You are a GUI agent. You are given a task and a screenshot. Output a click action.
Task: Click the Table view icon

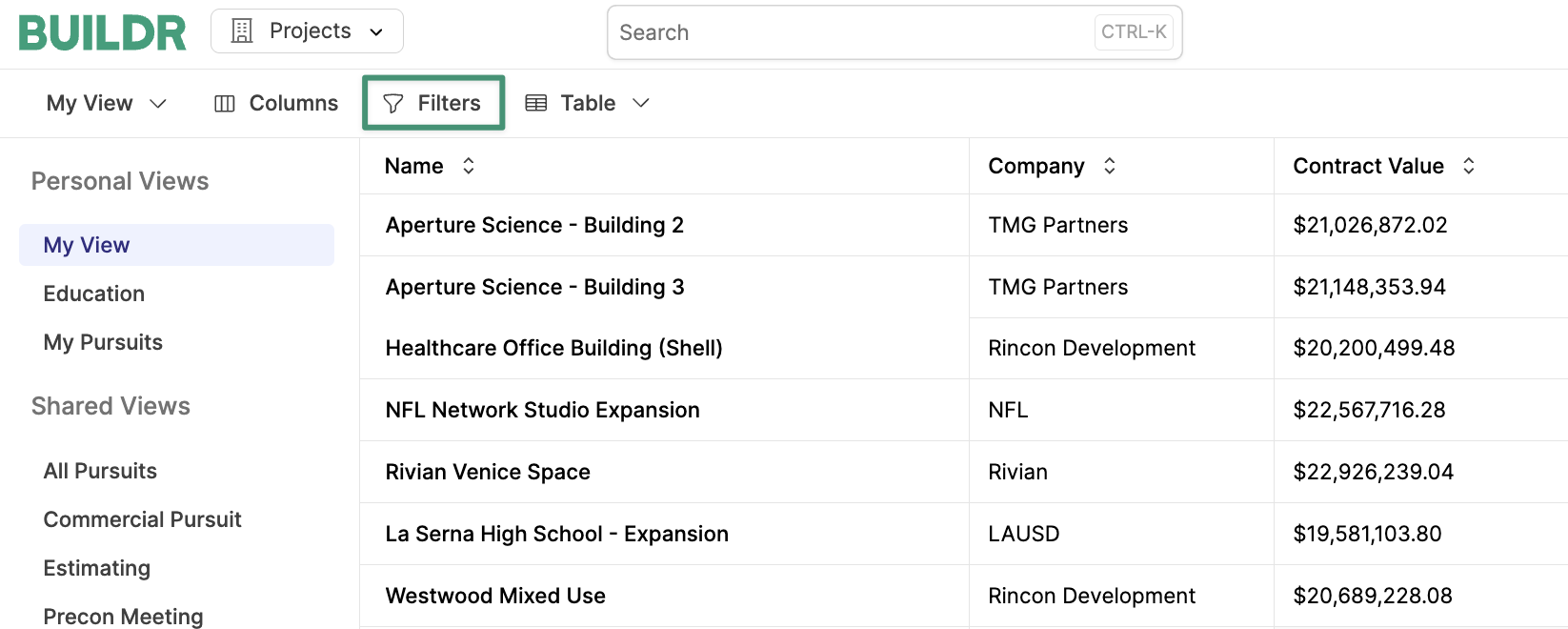(536, 103)
